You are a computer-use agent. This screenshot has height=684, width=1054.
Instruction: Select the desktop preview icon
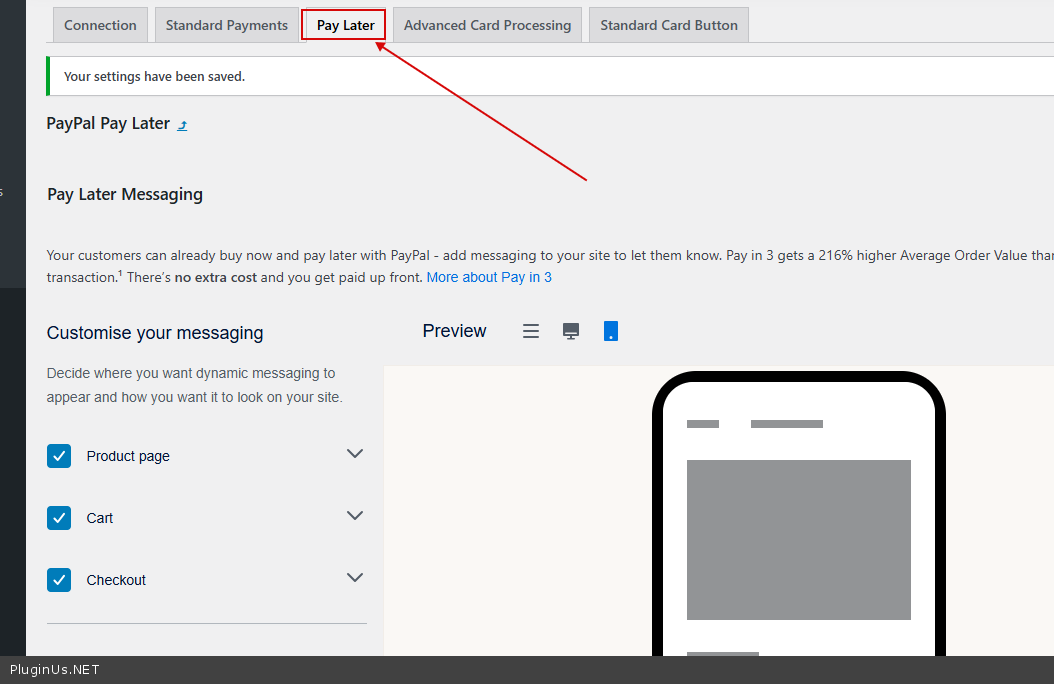tap(571, 331)
